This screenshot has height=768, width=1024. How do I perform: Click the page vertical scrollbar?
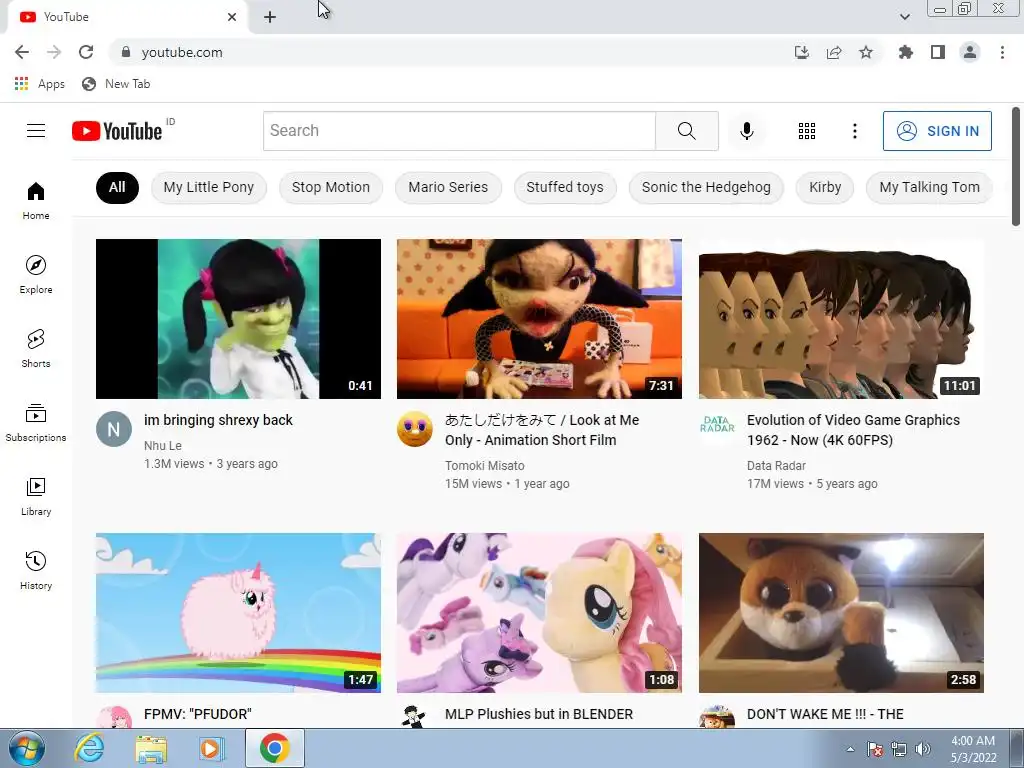[1016, 167]
